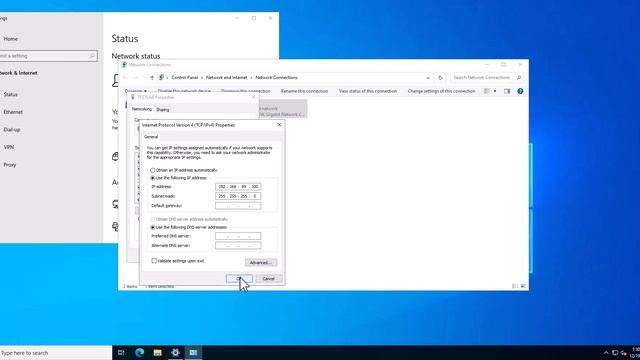Click Network and Internet in breadcrumb

(227, 78)
